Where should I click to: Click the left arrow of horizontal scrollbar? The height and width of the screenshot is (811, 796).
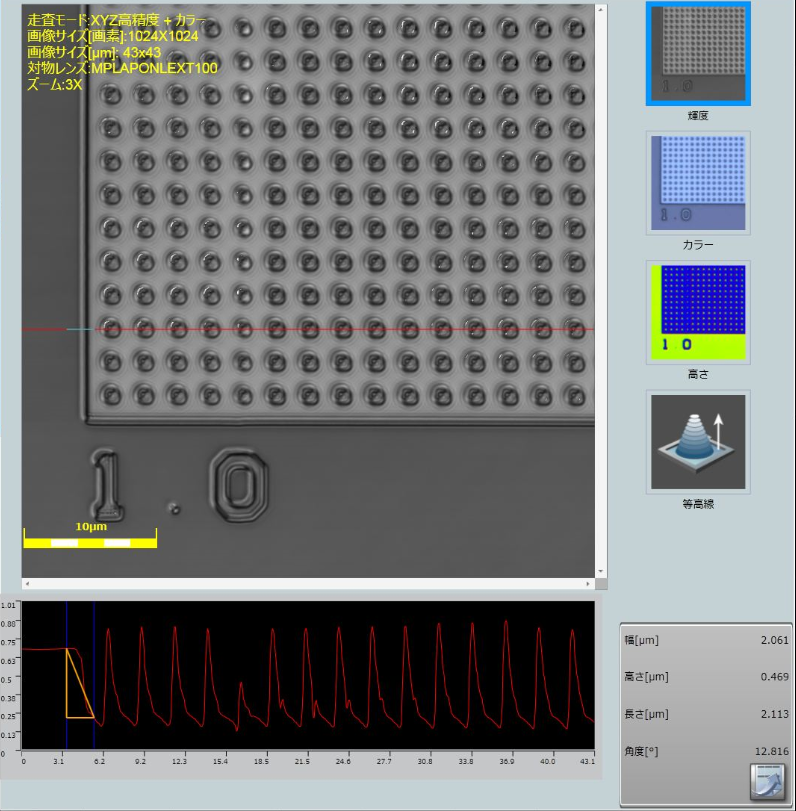click(27, 583)
